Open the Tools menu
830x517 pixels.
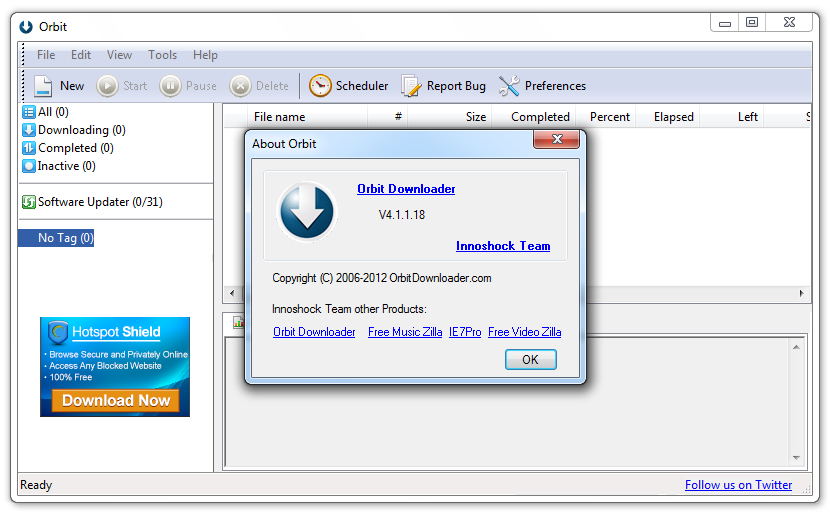(163, 55)
